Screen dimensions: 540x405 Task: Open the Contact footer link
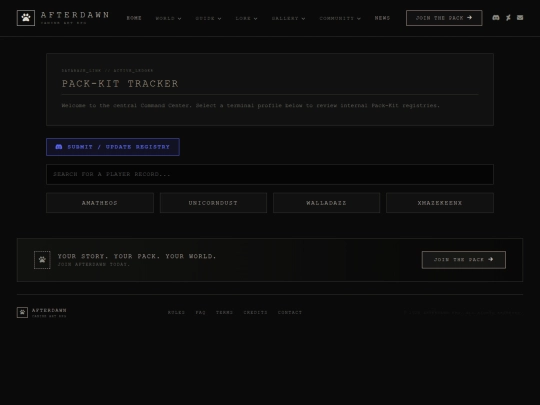tap(290, 312)
